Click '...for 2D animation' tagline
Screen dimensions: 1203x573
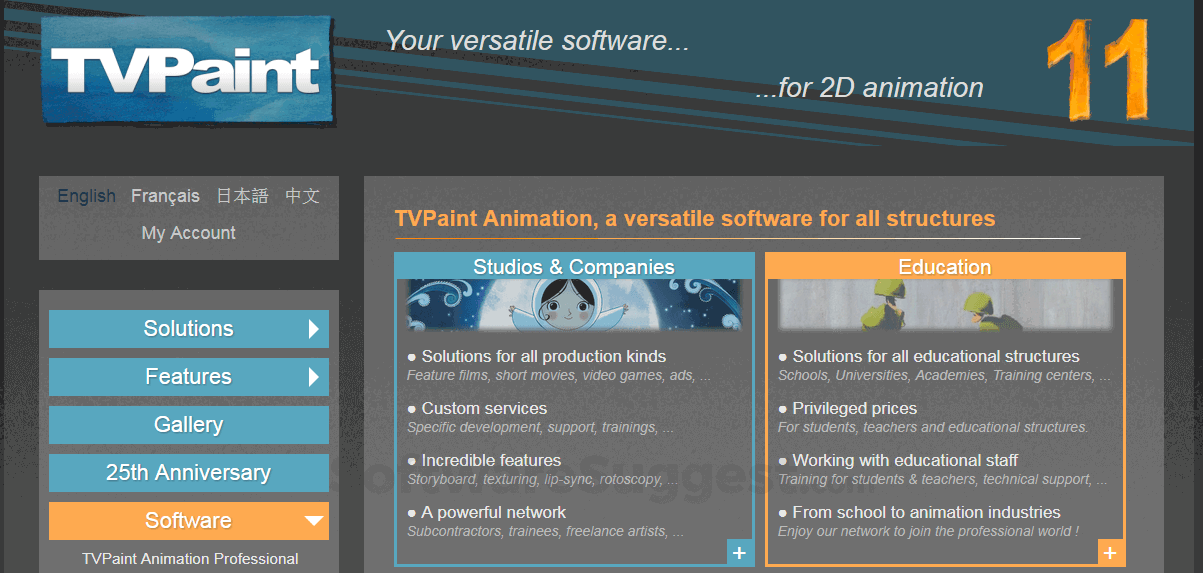[869, 88]
